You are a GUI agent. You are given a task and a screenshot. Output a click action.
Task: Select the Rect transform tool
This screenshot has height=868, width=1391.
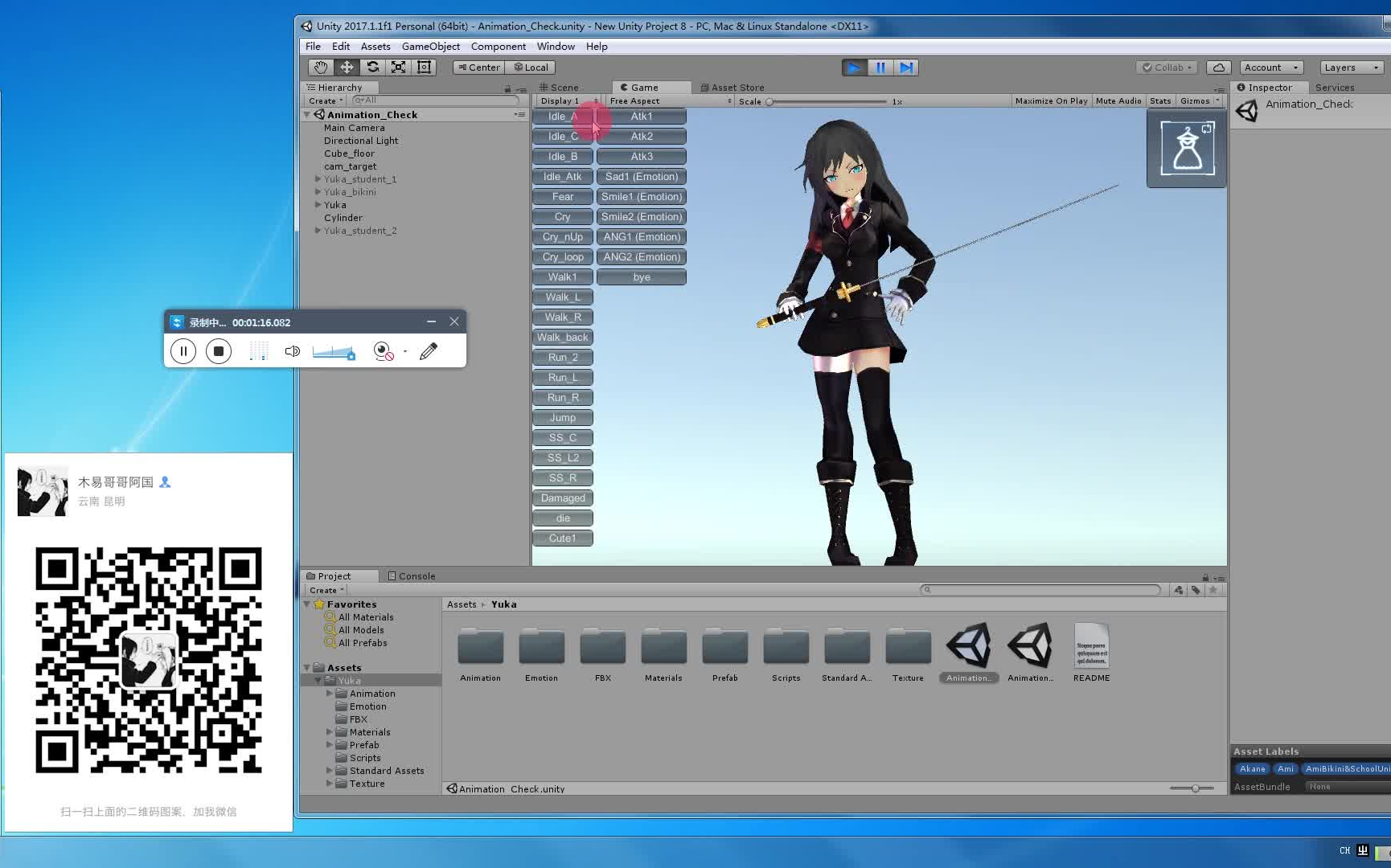(x=425, y=67)
